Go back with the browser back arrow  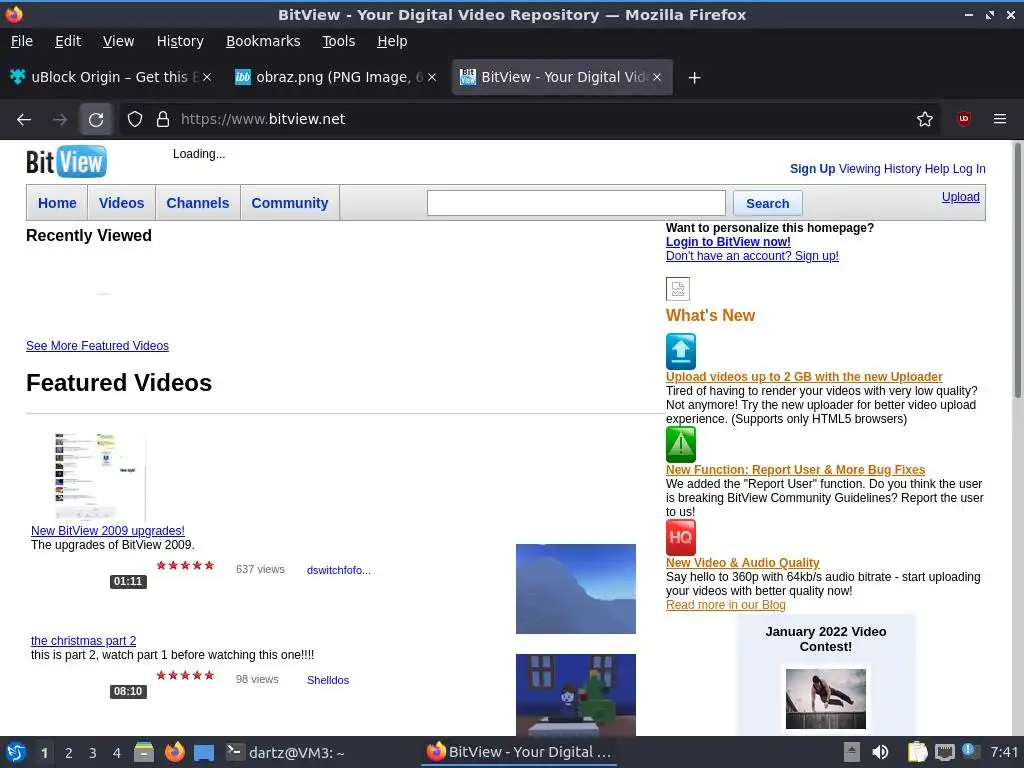[24, 120]
